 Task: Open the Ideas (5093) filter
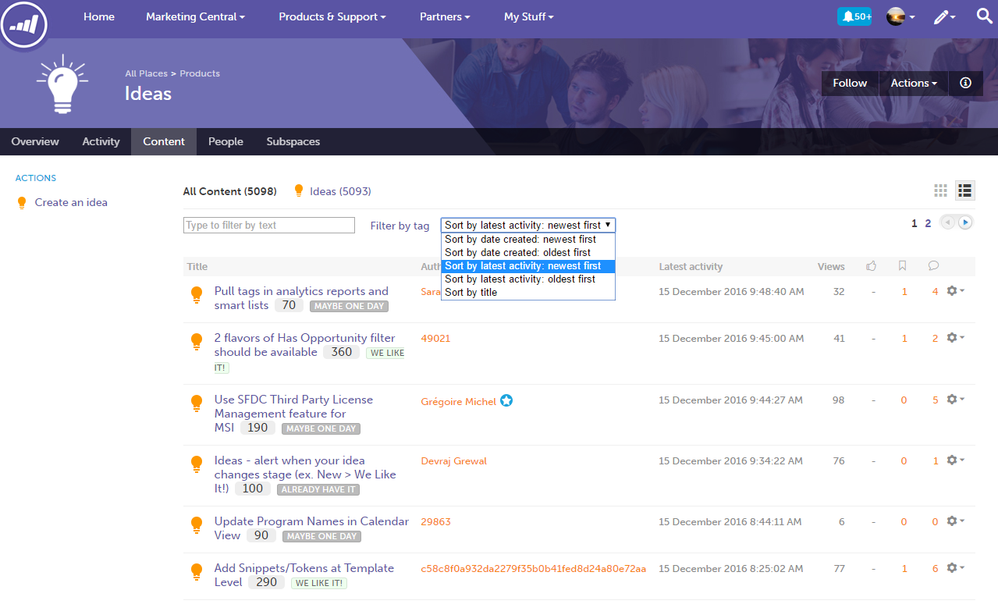[x=340, y=191]
